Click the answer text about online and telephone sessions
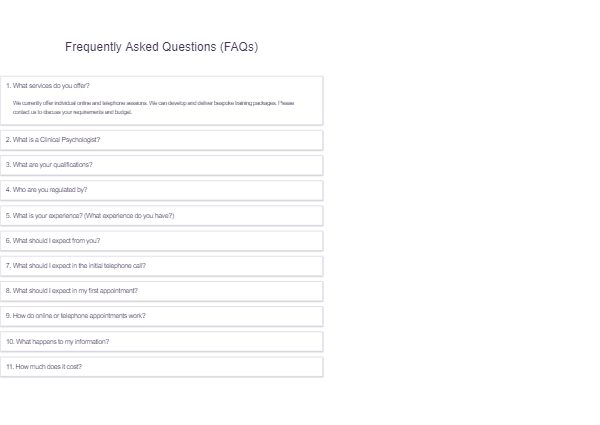This screenshot has width=600, height=425. point(153,103)
